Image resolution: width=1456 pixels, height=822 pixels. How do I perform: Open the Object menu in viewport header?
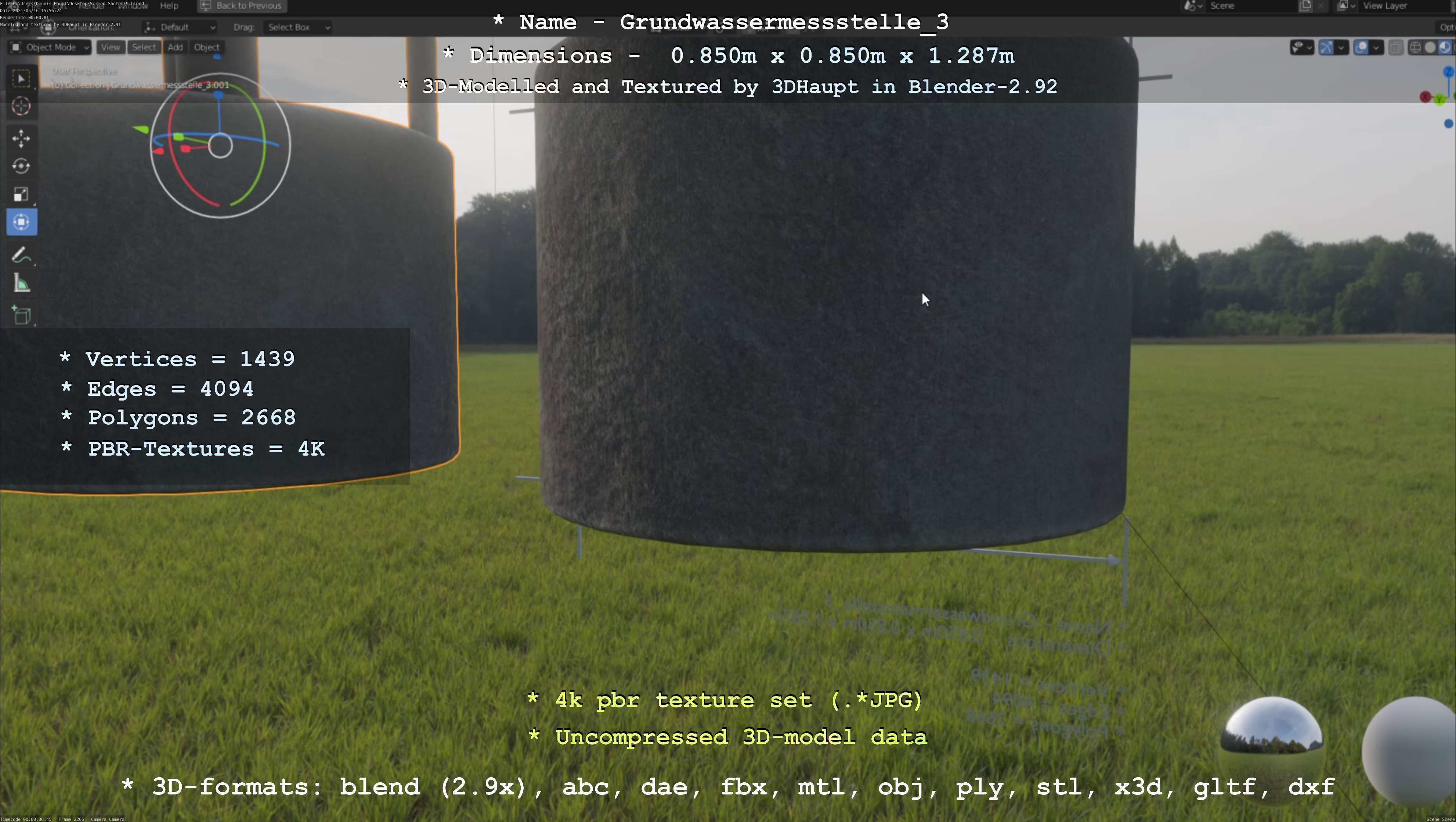coord(206,47)
